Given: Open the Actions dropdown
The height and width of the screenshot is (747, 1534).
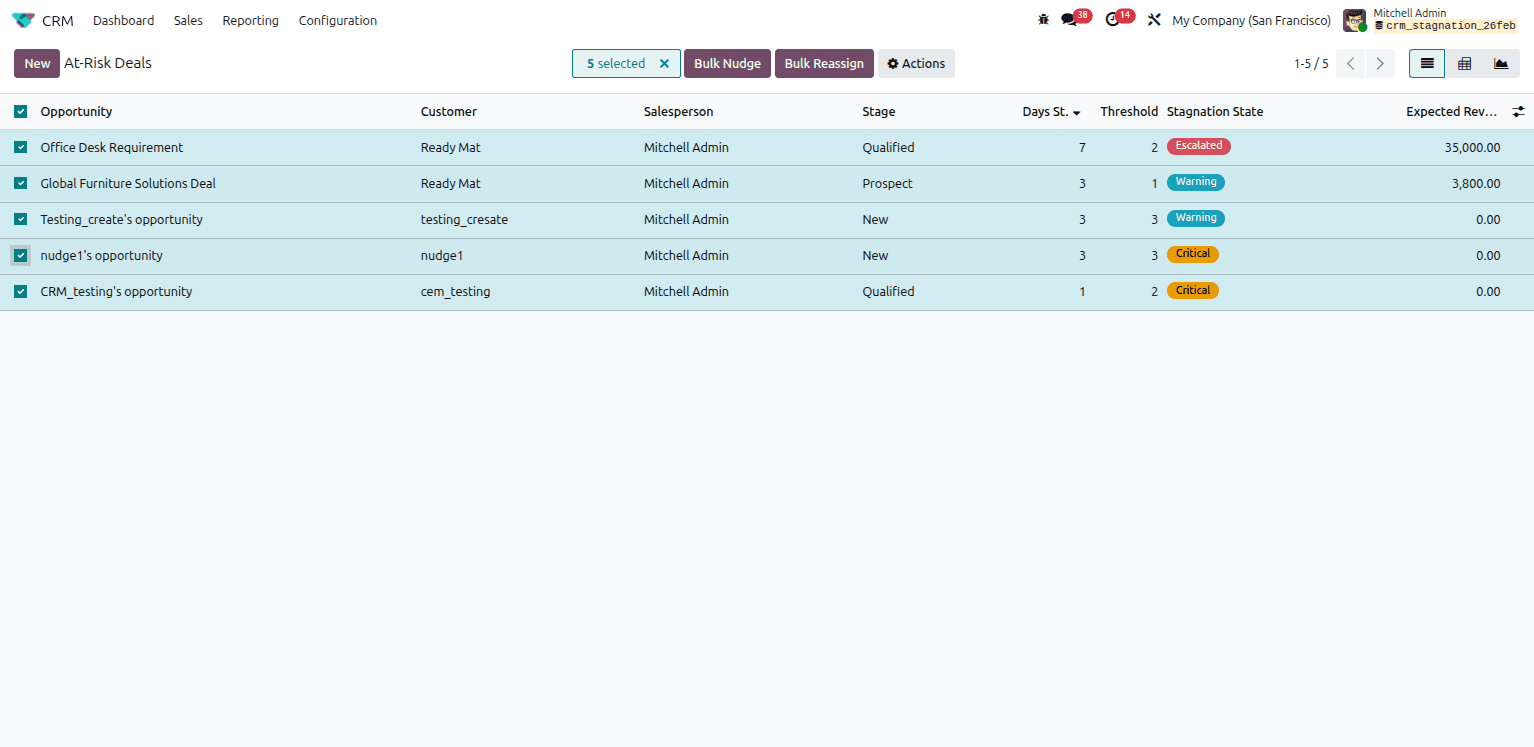Looking at the screenshot, I should pos(916,63).
